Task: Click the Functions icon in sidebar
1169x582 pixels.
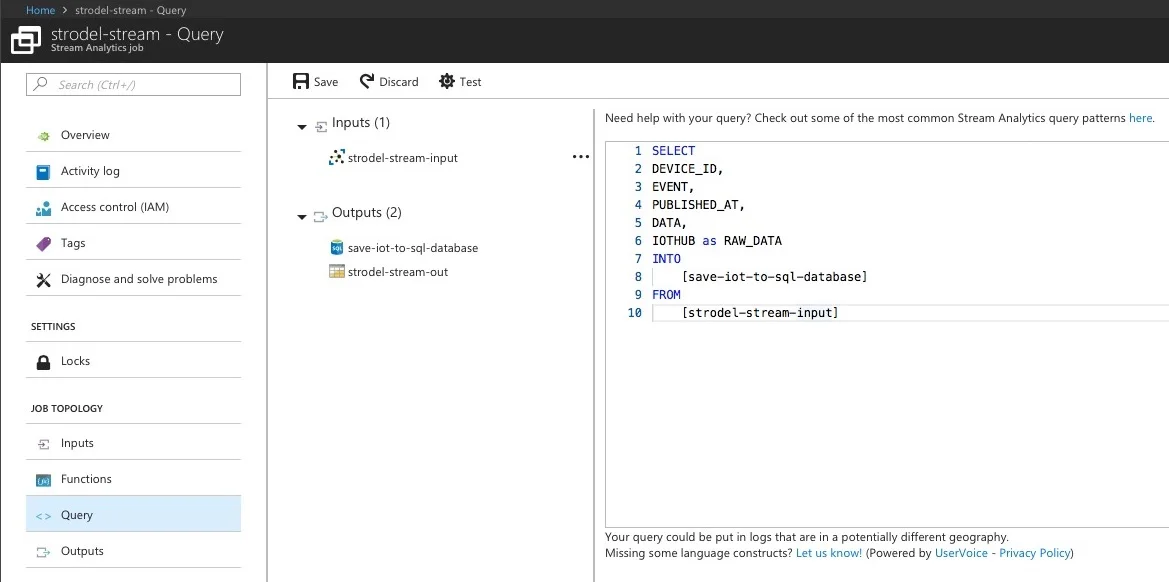Action: (43, 479)
